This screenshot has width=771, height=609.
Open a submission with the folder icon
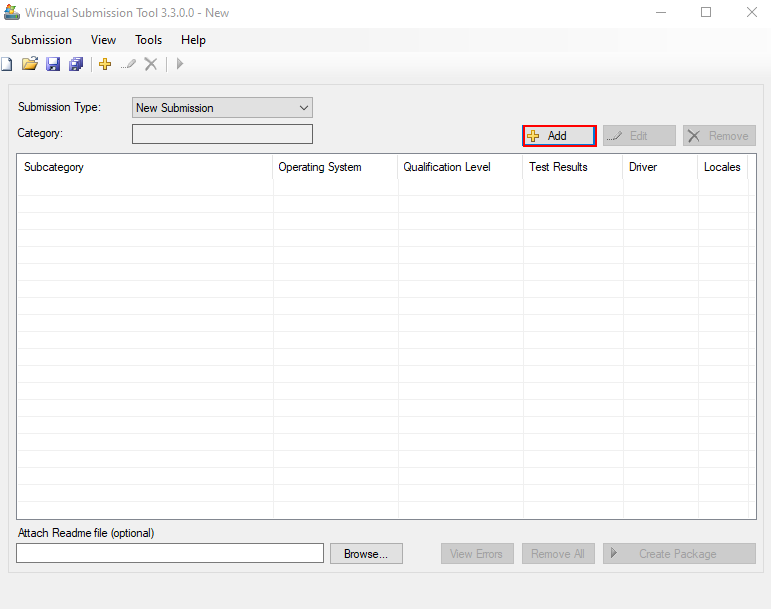click(x=30, y=64)
